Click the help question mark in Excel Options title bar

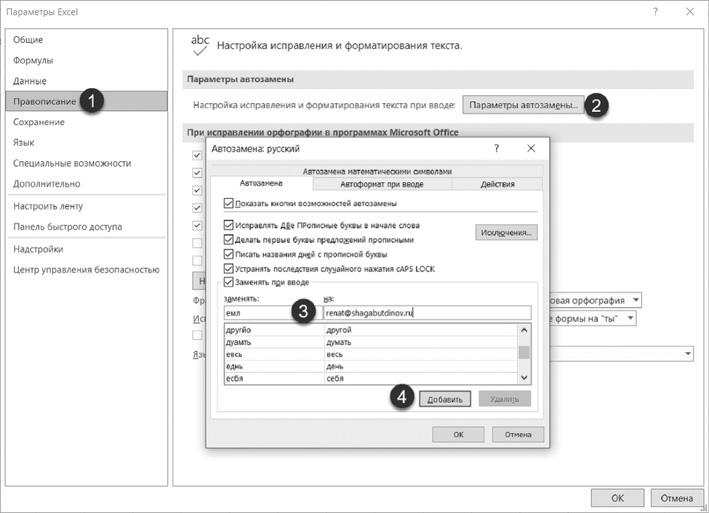[x=655, y=11]
